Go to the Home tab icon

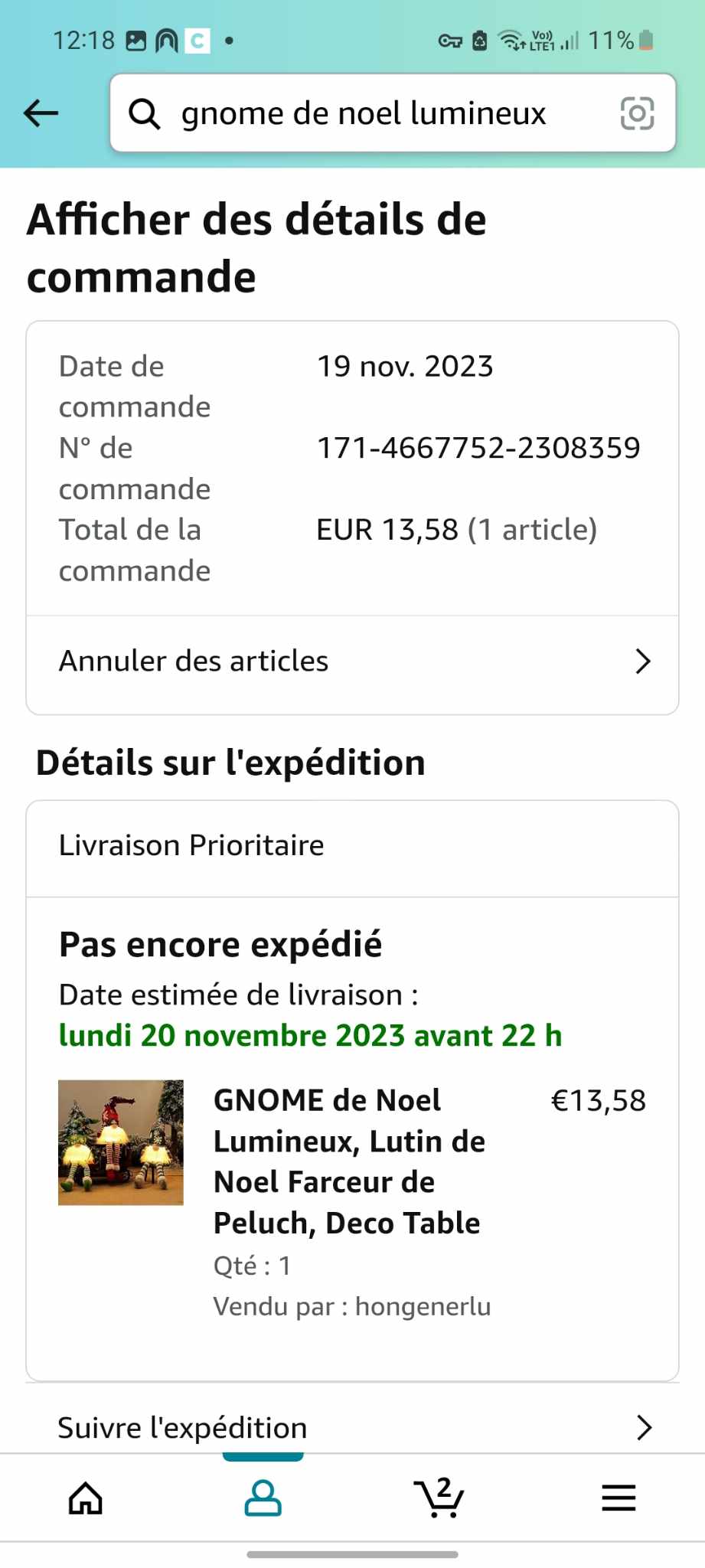coord(86,1498)
